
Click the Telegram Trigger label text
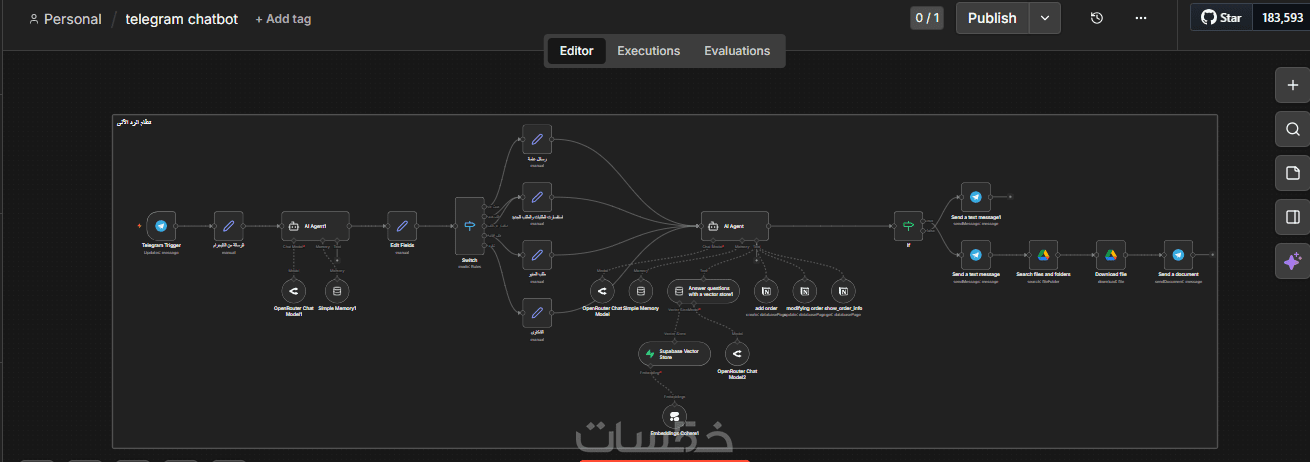tap(161, 245)
